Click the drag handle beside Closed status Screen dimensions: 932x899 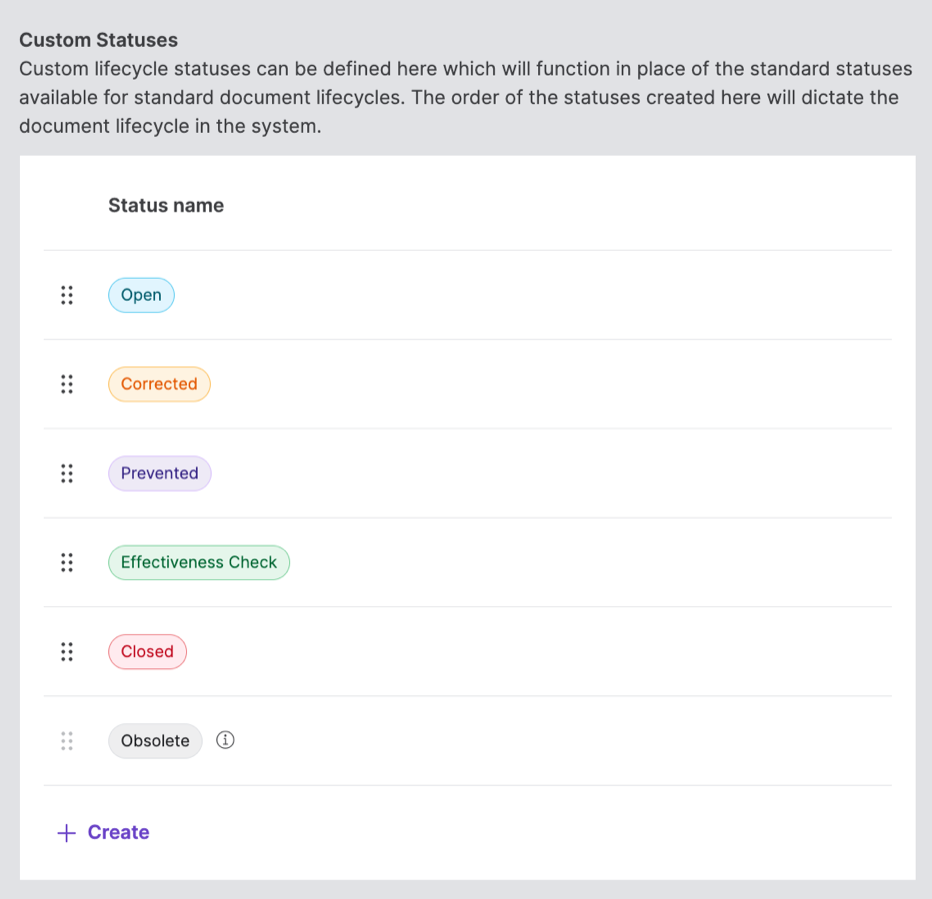67,651
